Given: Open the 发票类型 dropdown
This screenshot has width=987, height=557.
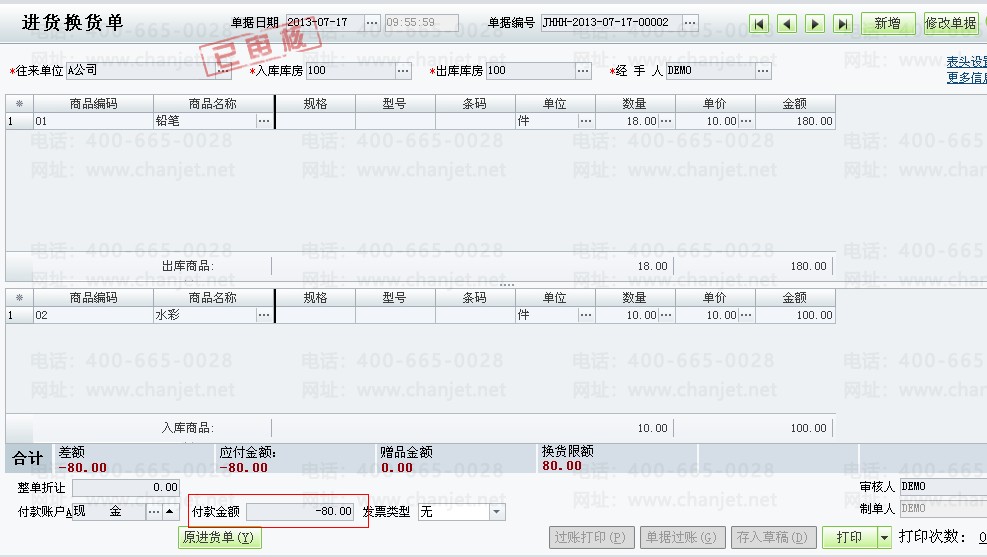Looking at the screenshot, I should click(497, 512).
